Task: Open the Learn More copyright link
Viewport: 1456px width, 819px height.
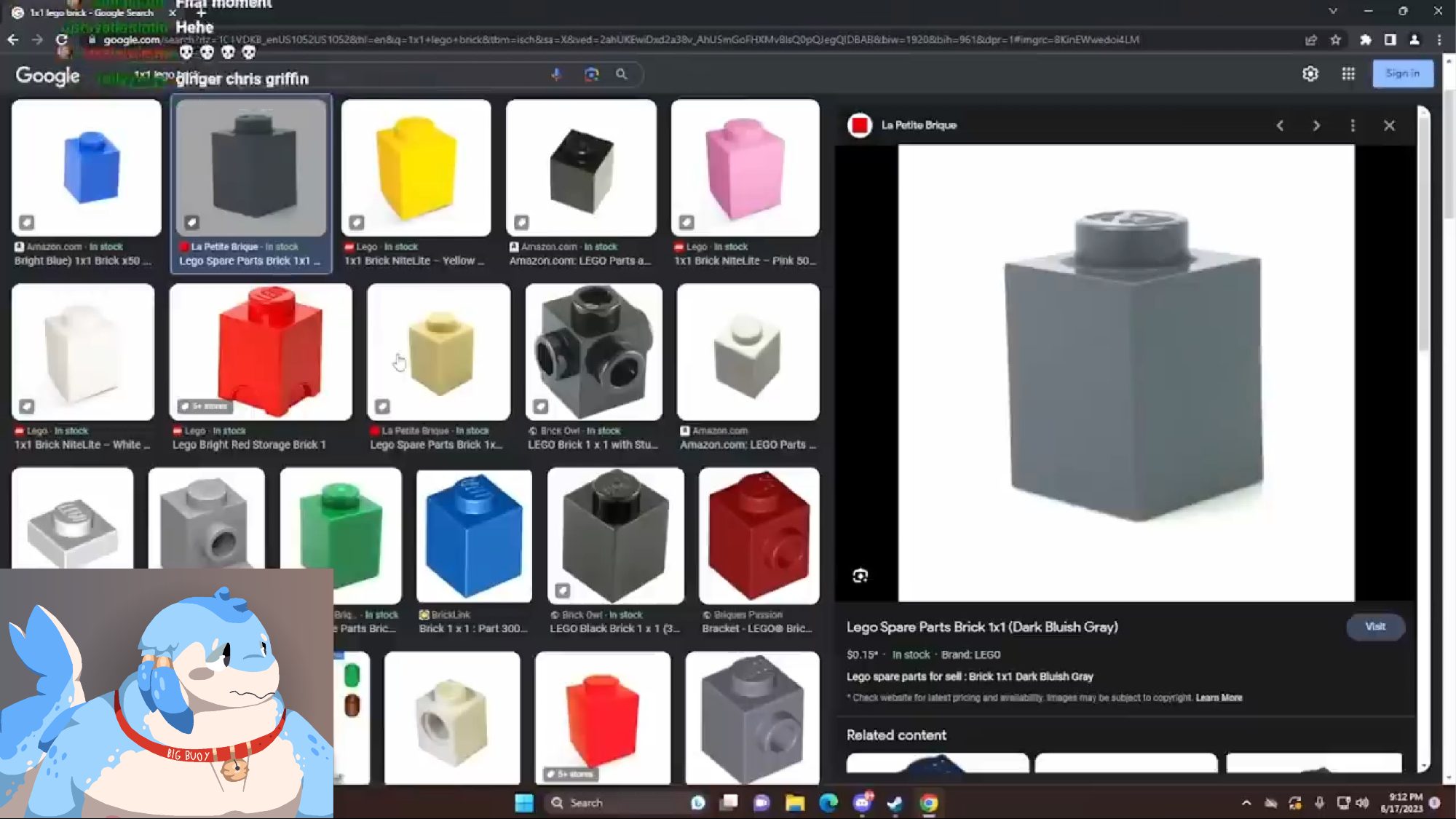Action: [x=1219, y=697]
